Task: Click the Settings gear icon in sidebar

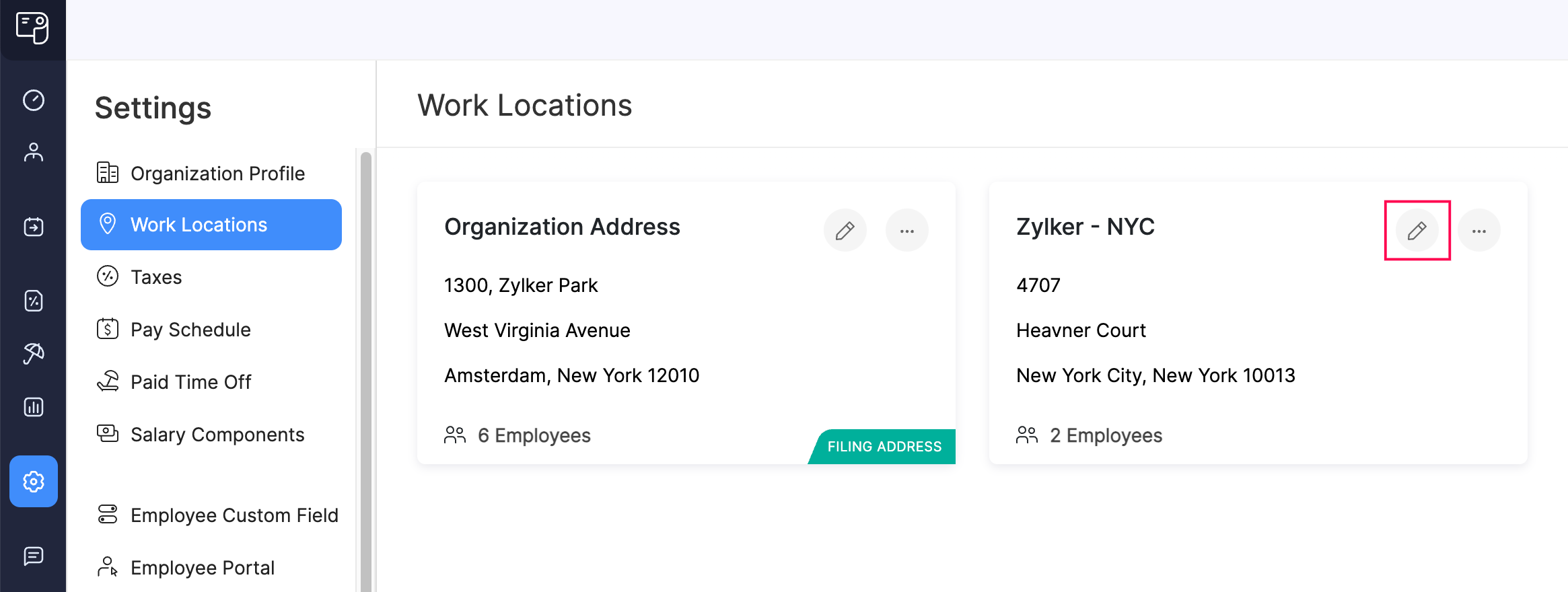Action: point(34,482)
